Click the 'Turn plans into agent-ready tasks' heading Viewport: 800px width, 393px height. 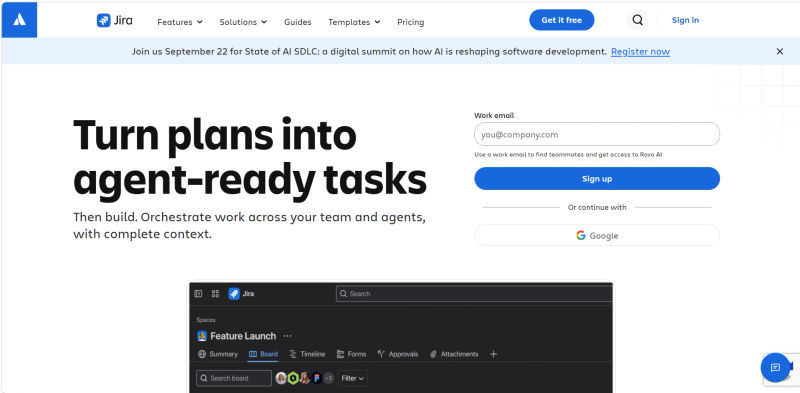[x=250, y=157]
